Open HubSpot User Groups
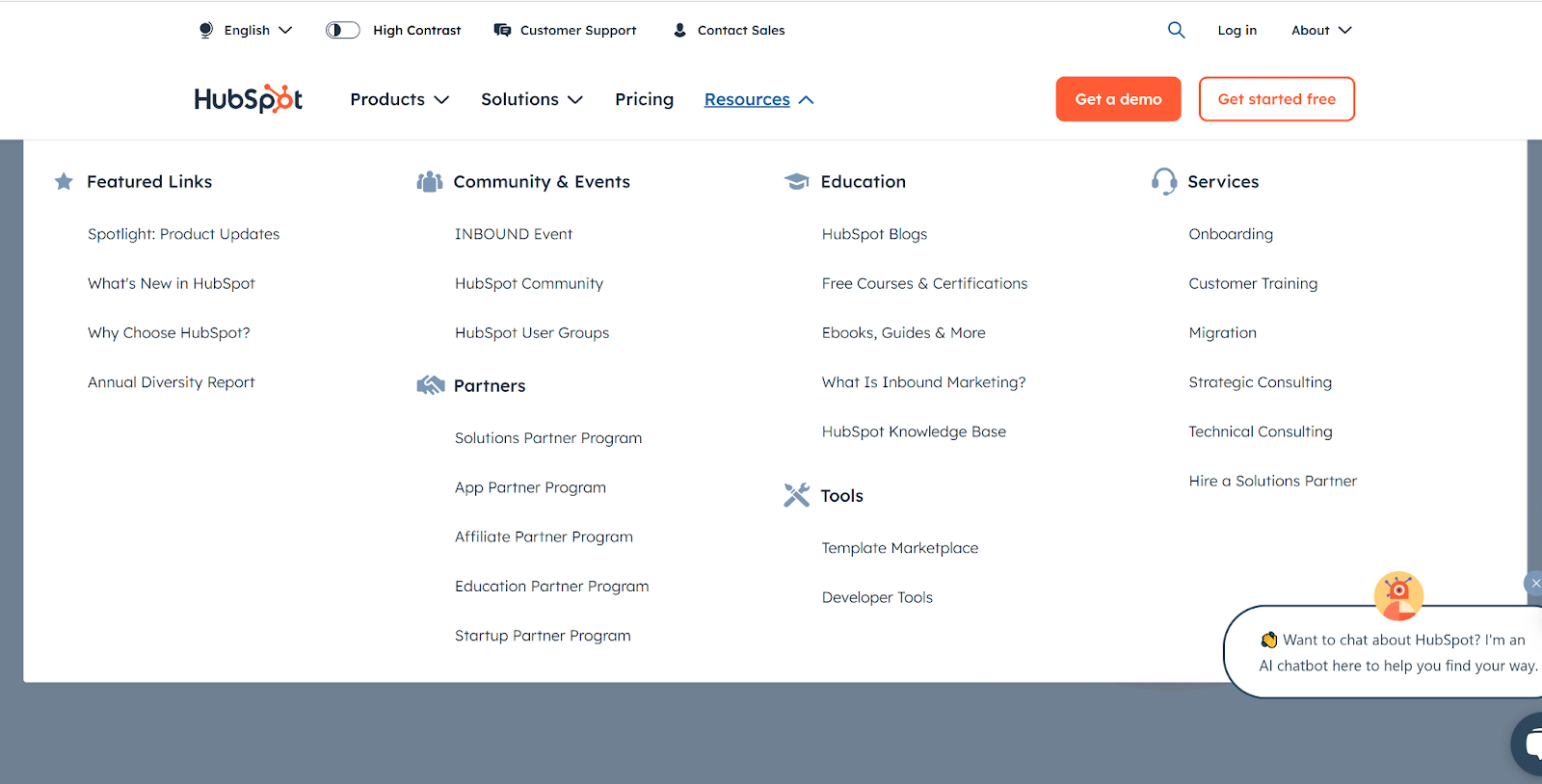This screenshot has height=784, width=1542. click(x=532, y=332)
